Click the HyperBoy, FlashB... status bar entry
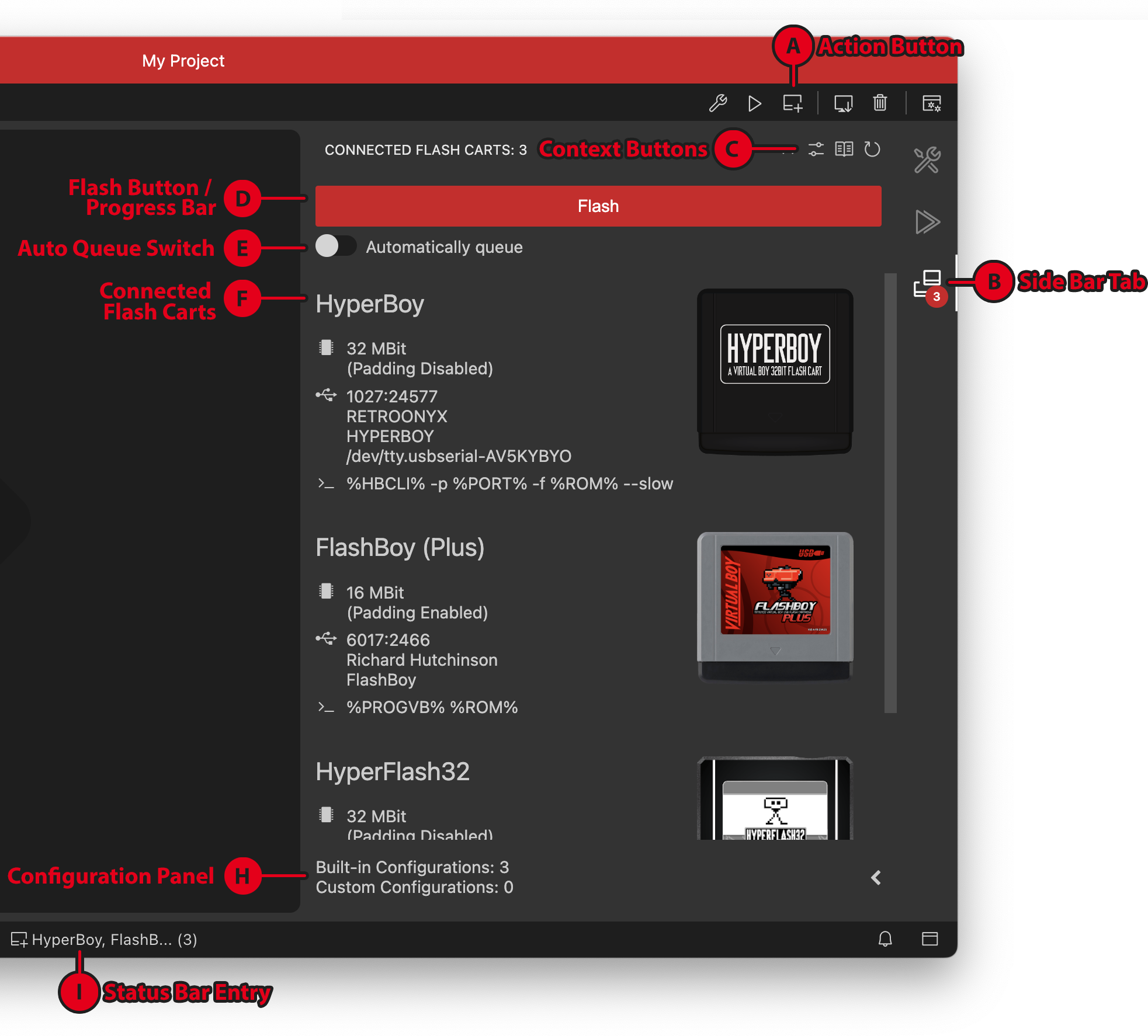The height and width of the screenshot is (1036, 1148). [104, 939]
